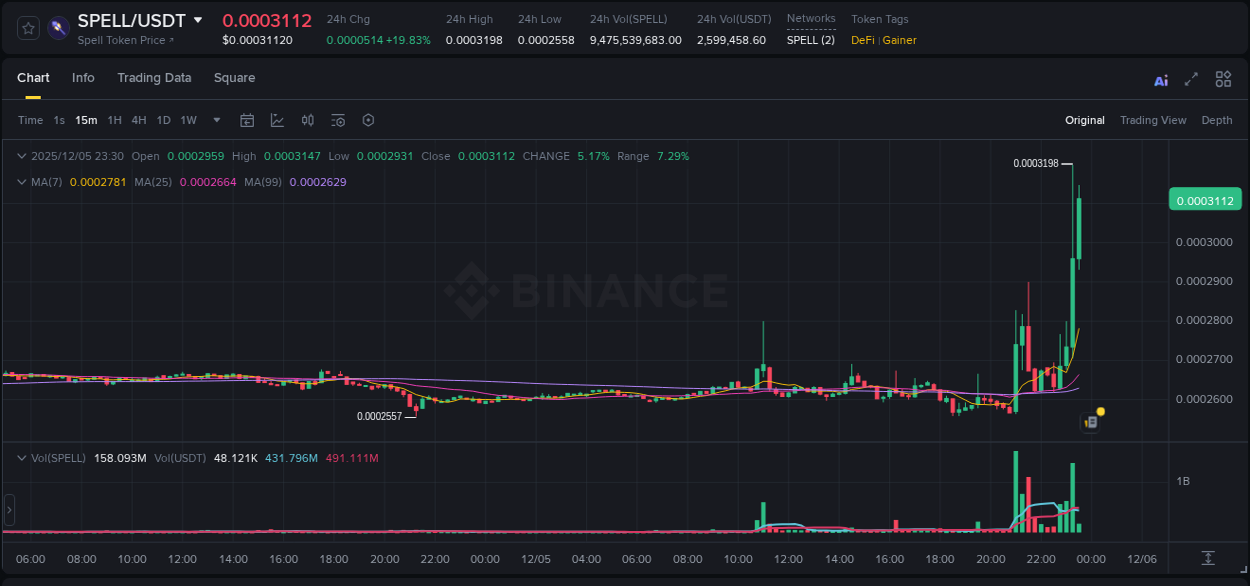1250x586 pixels.
Task: Open chart settings via the hexagon gear
Action: point(368,120)
